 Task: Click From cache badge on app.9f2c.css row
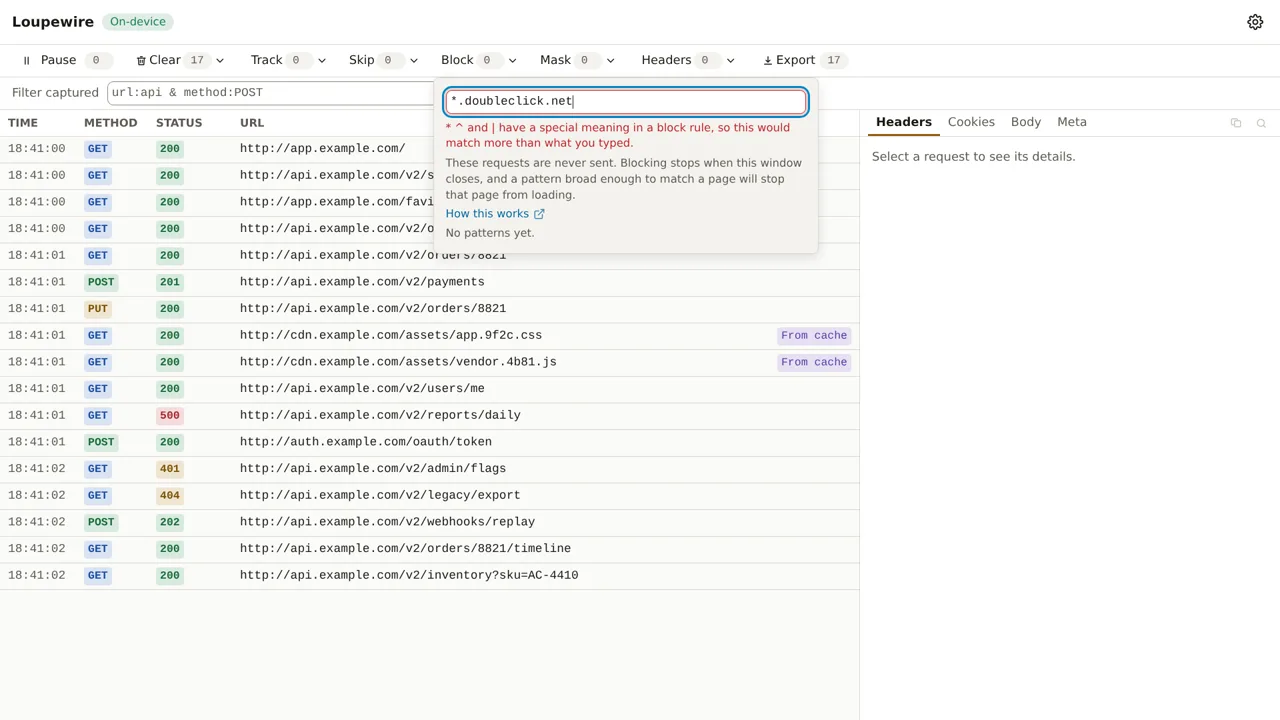click(x=814, y=336)
